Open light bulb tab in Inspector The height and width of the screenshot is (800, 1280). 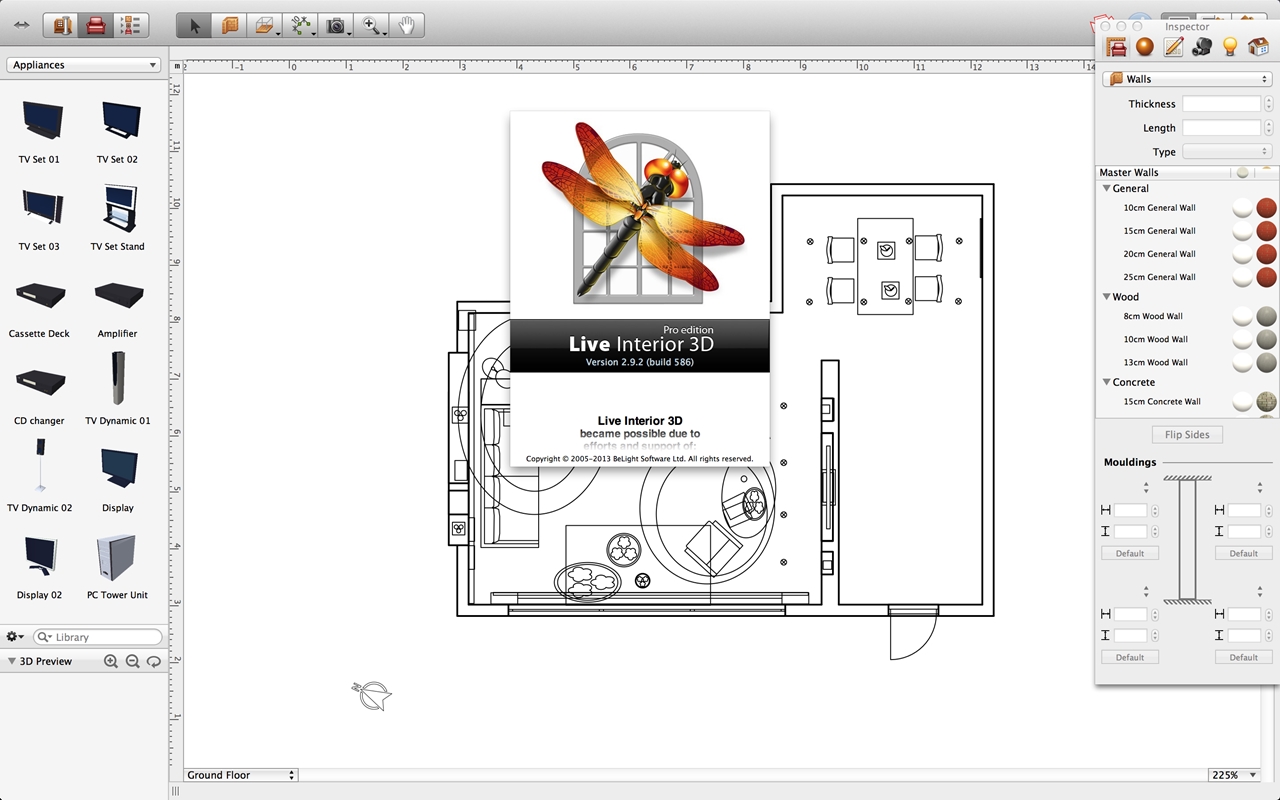point(1230,47)
